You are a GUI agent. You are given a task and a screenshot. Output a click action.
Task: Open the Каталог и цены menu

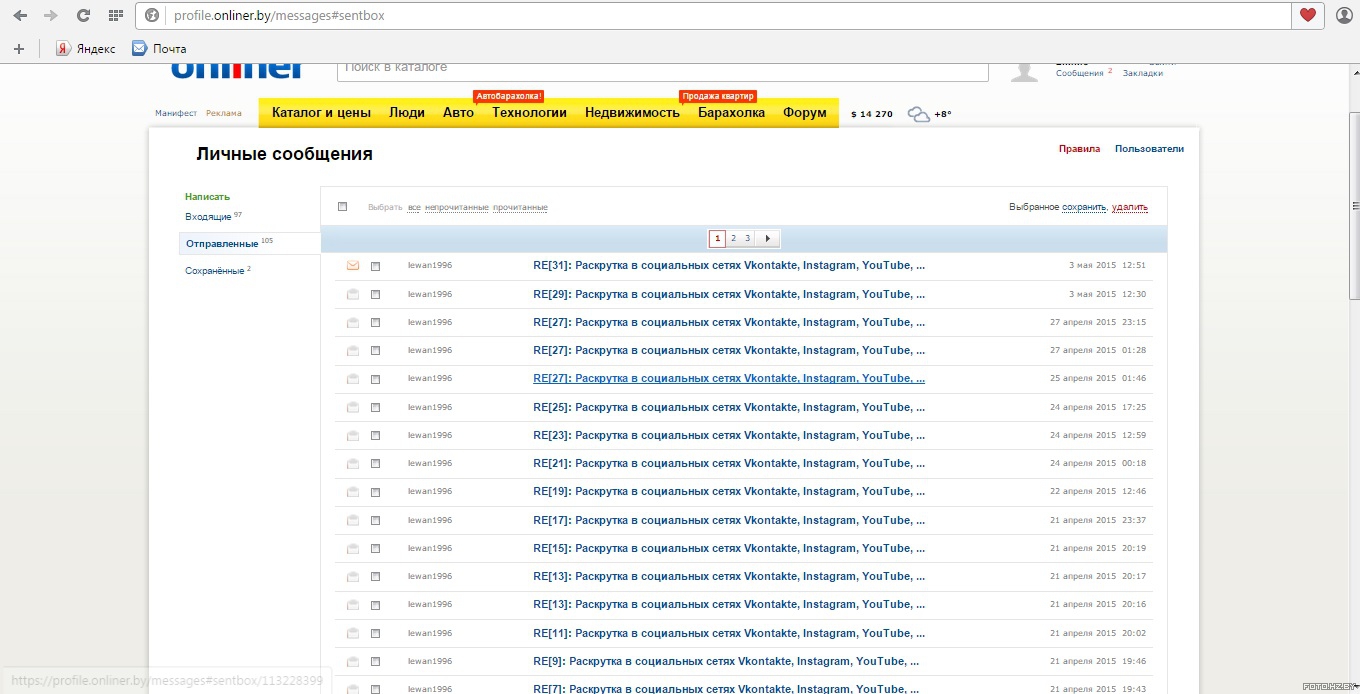tap(321, 113)
